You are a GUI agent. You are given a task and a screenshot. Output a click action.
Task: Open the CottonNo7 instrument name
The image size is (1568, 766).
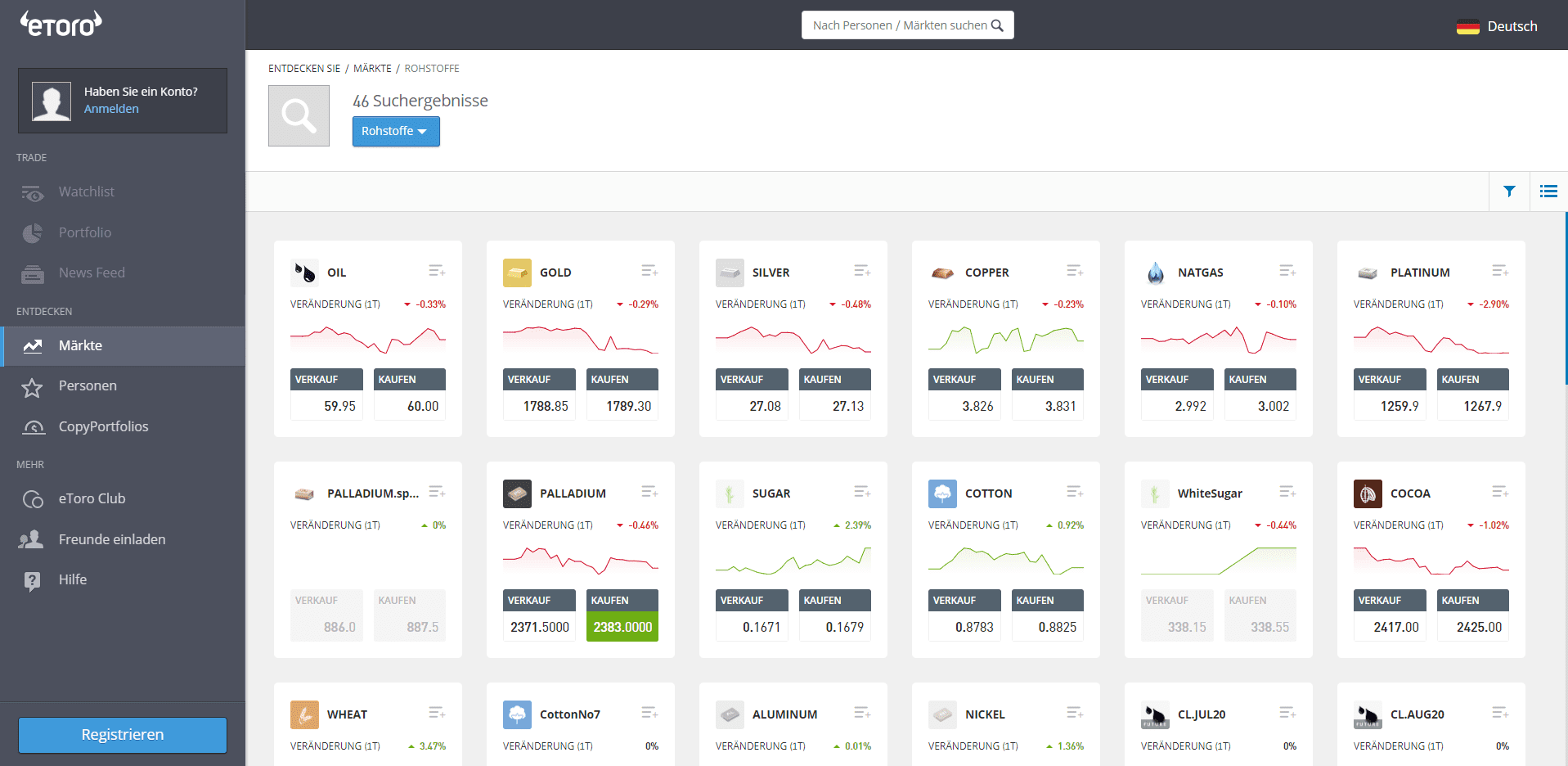(570, 714)
